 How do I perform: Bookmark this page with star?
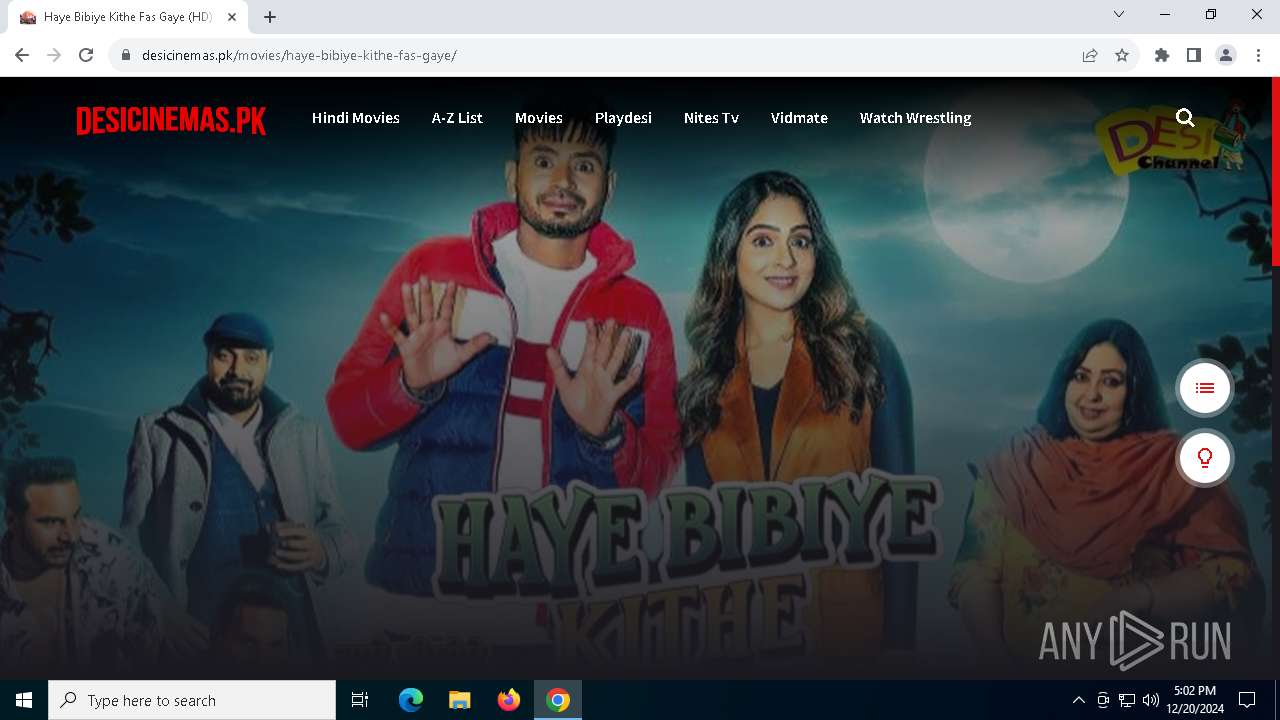(x=1122, y=55)
